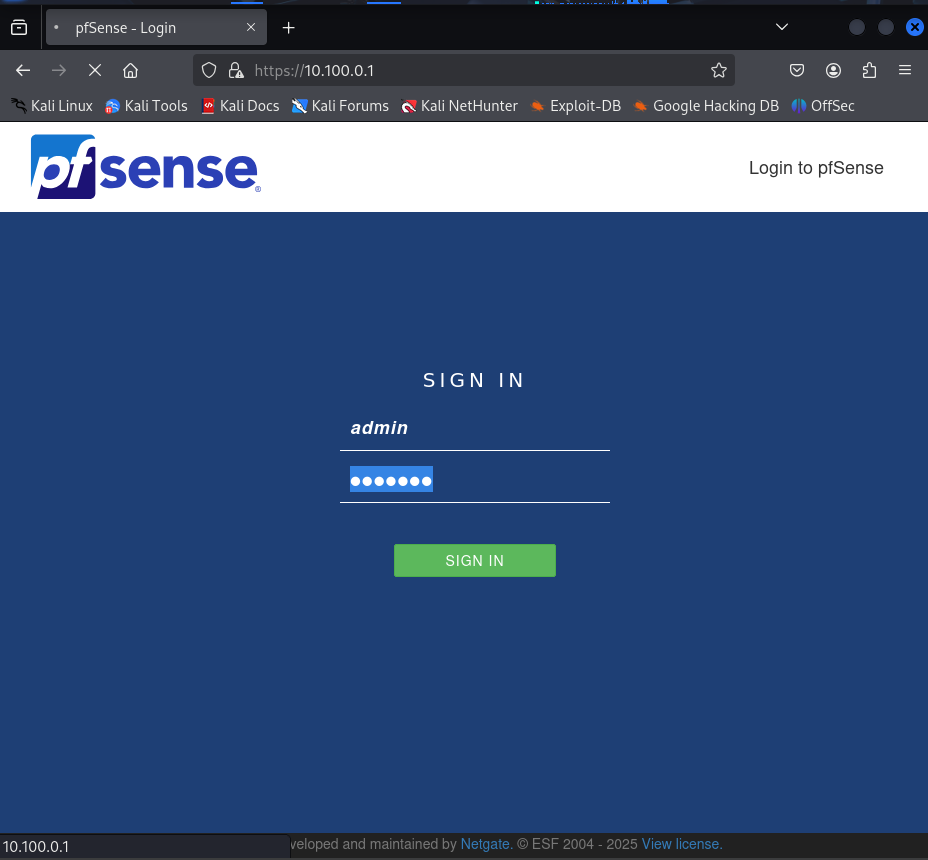This screenshot has height=860, width=928.
Task: Stop loading the page with the X button
Action: point(95,70)
